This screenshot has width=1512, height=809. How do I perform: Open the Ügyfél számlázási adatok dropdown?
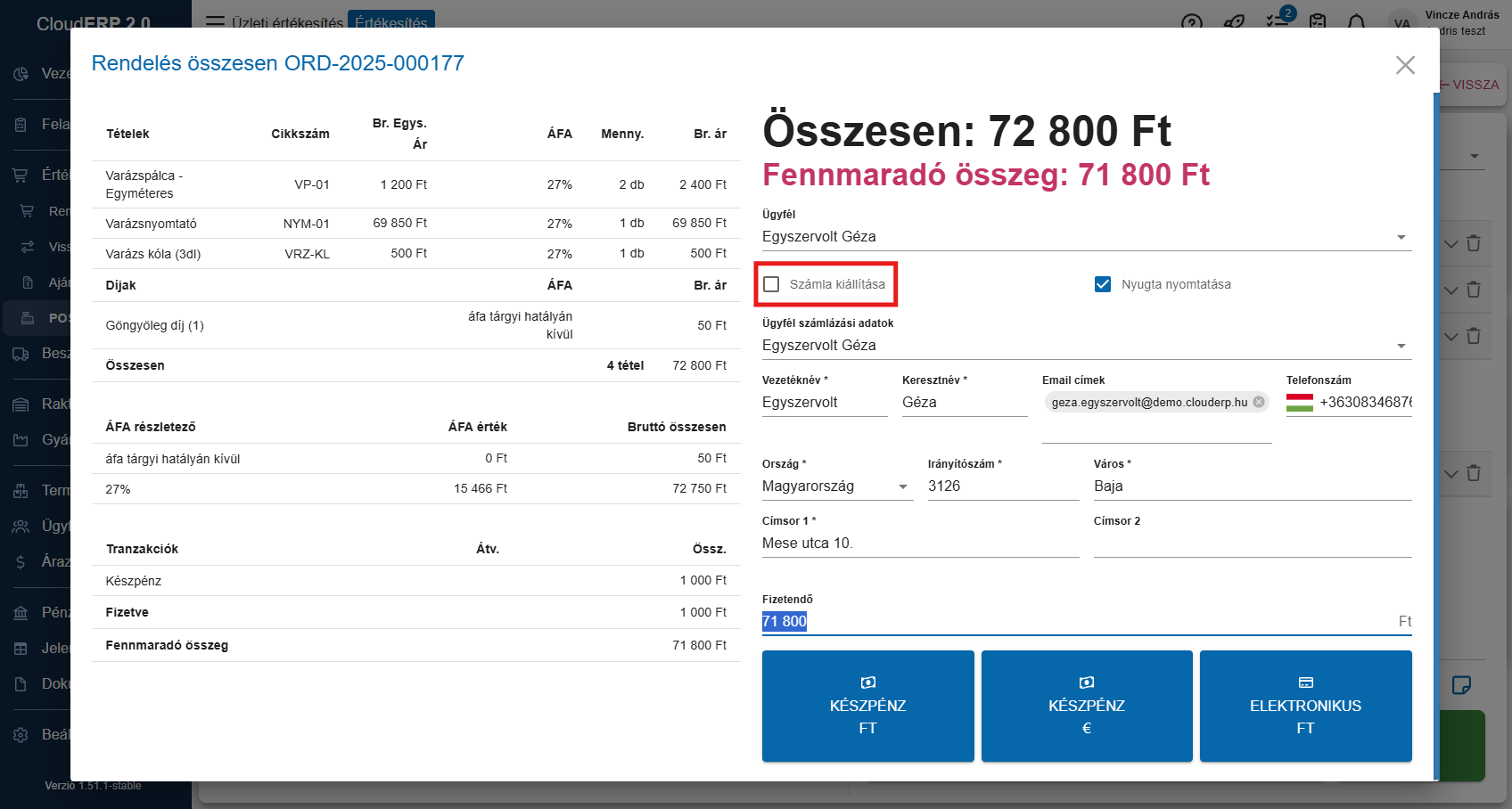pos(1401,346)
